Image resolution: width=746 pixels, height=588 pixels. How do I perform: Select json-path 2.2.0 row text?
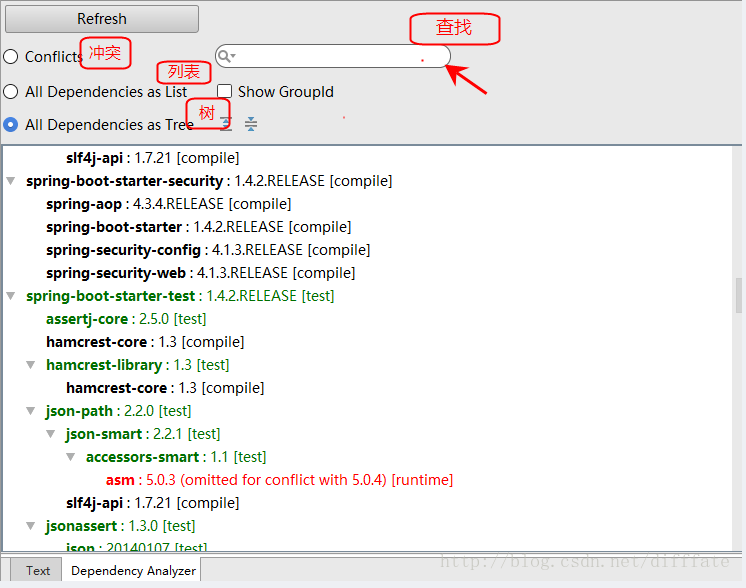tap(118, 411)
